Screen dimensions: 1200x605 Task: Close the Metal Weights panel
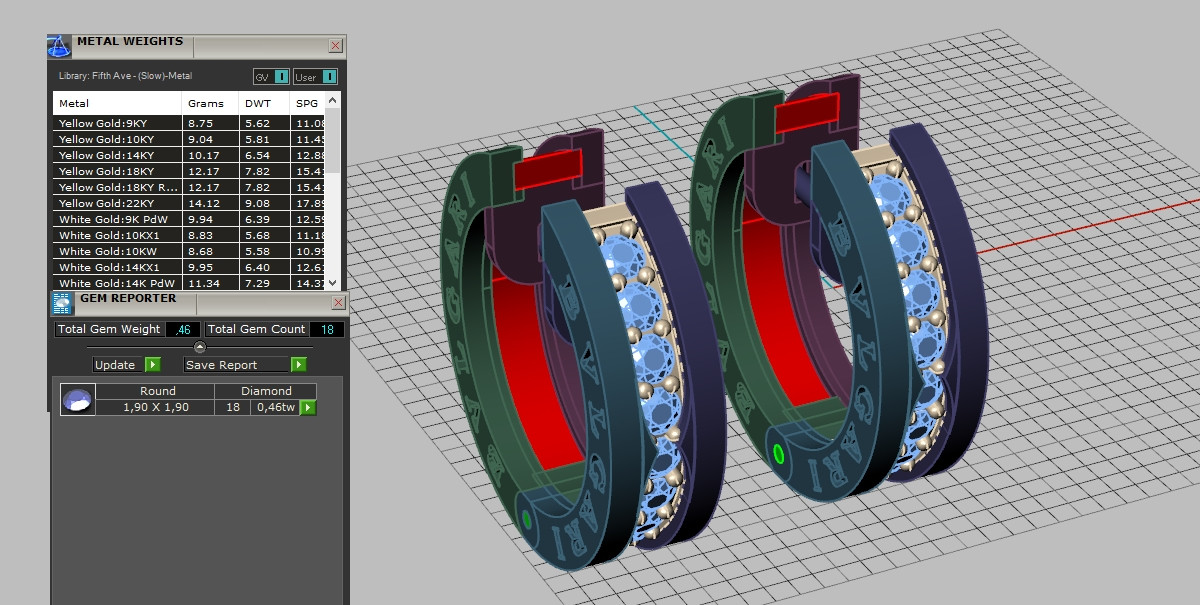click(x=336, y=46)
